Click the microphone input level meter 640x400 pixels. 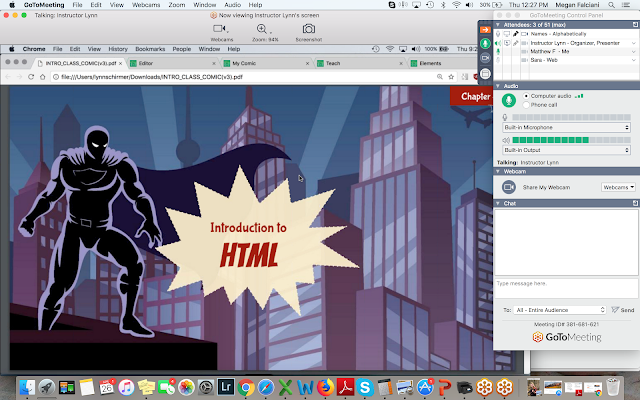tap(571, 117)
